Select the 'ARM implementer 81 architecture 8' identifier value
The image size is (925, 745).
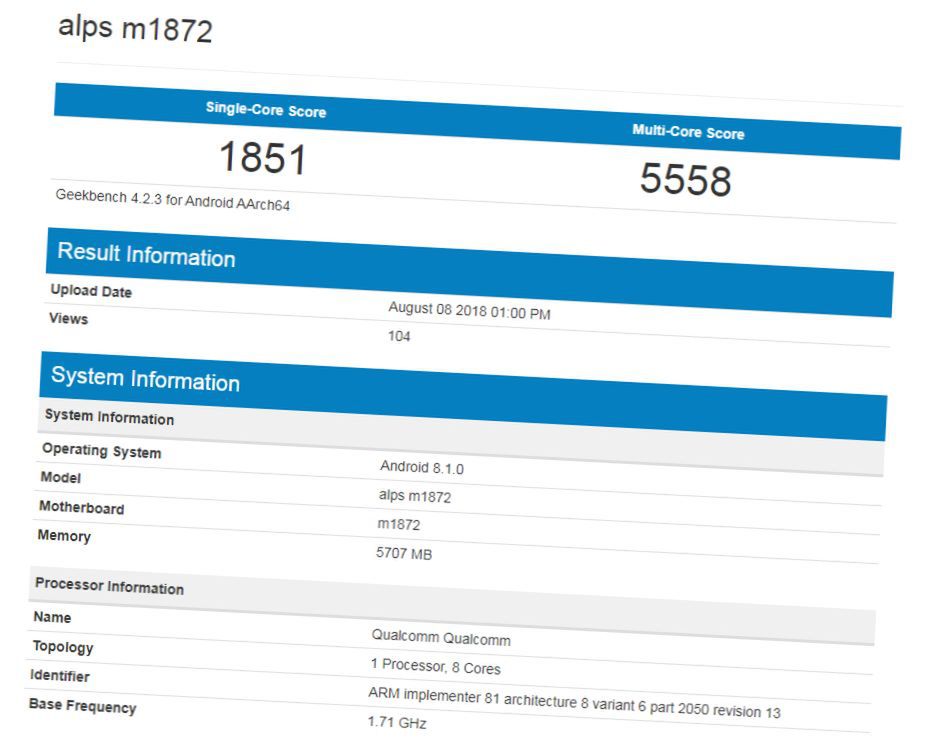click(x=575, y=703)
